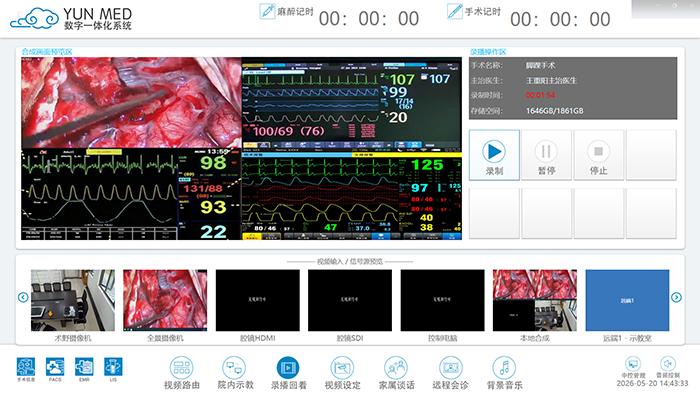Click the 录播操作区 heading
The width and height of the screenshot is (700, 394).
[x=488, y=52]
